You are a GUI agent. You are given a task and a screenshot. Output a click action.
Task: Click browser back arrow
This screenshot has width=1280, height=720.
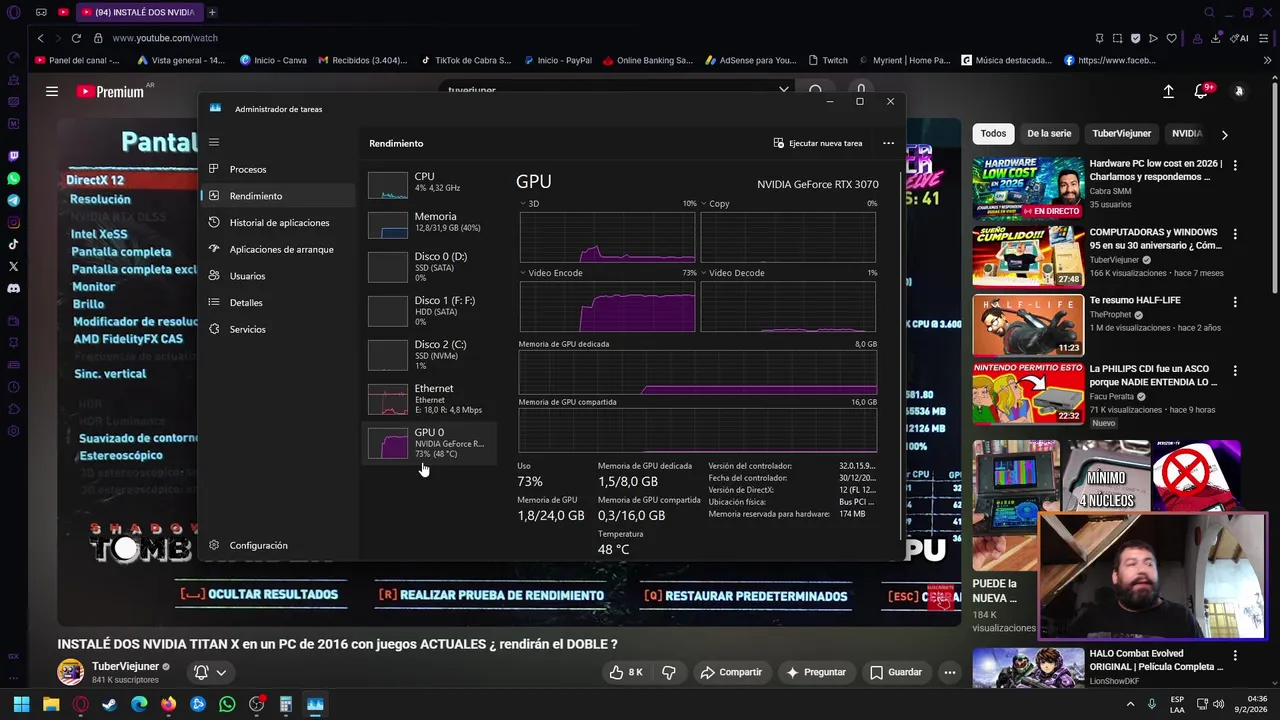coord(40,38)
